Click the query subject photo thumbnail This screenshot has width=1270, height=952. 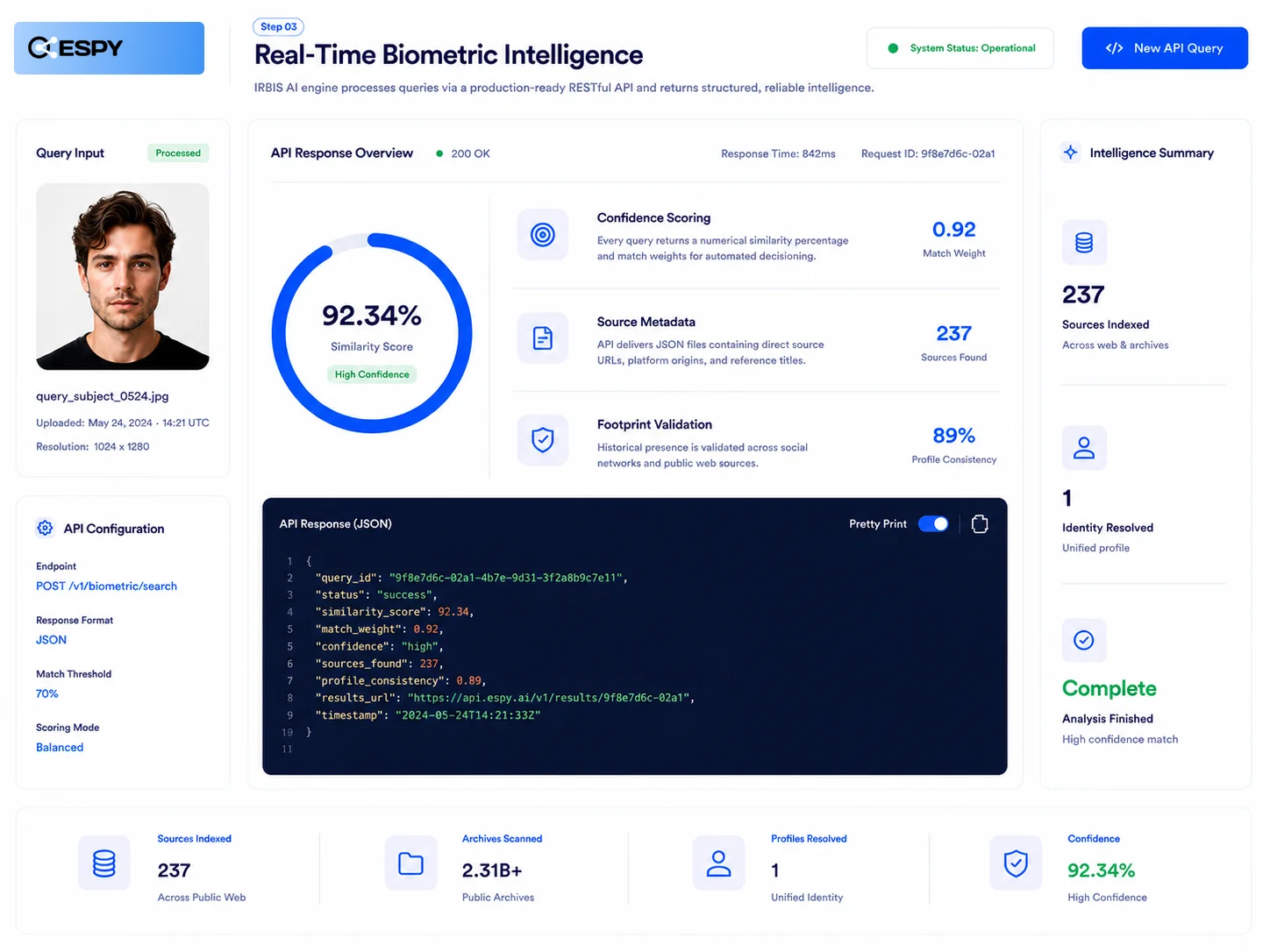tap(123, 276)
